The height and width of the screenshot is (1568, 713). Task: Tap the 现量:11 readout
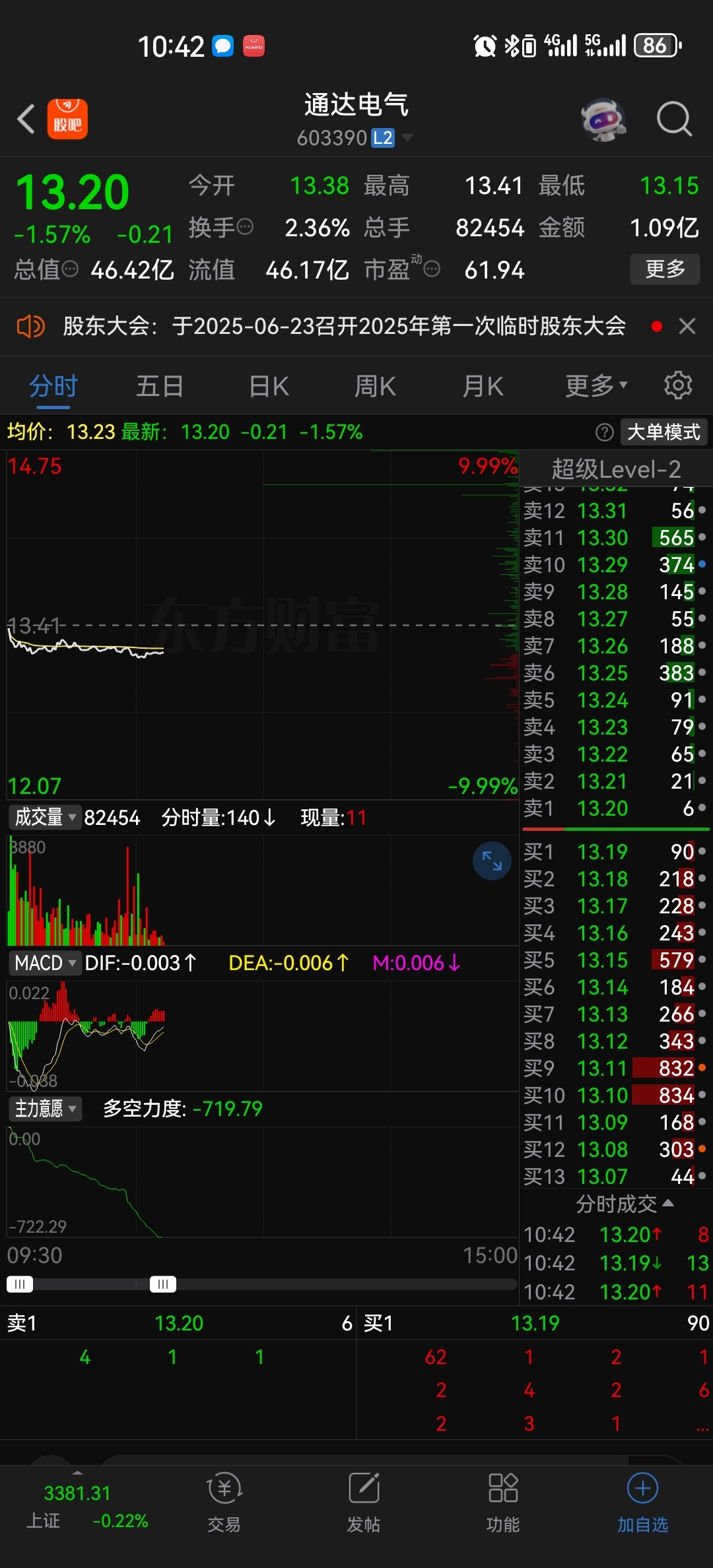point(333,818)
